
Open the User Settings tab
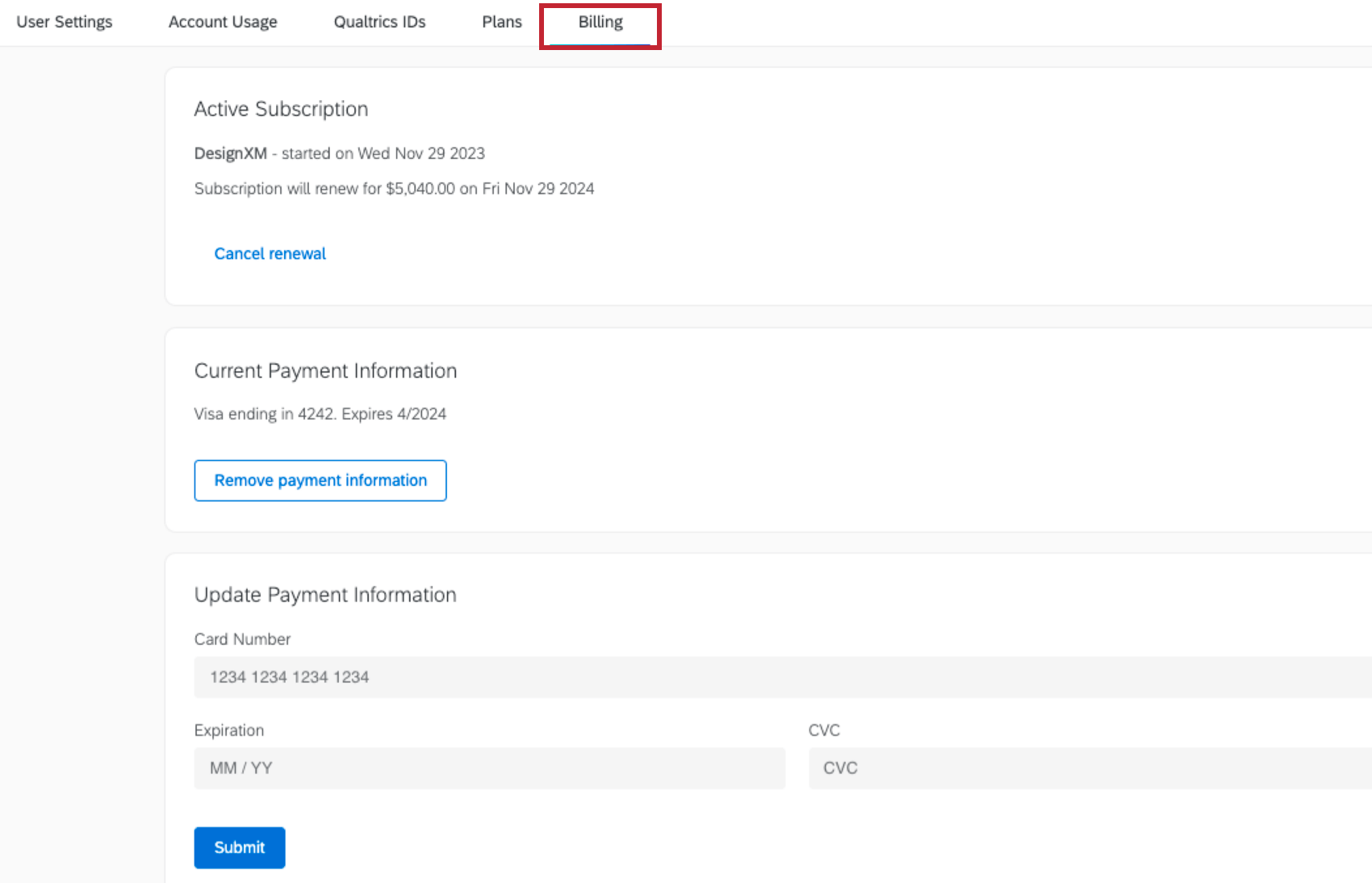click(x=65, y=22)
